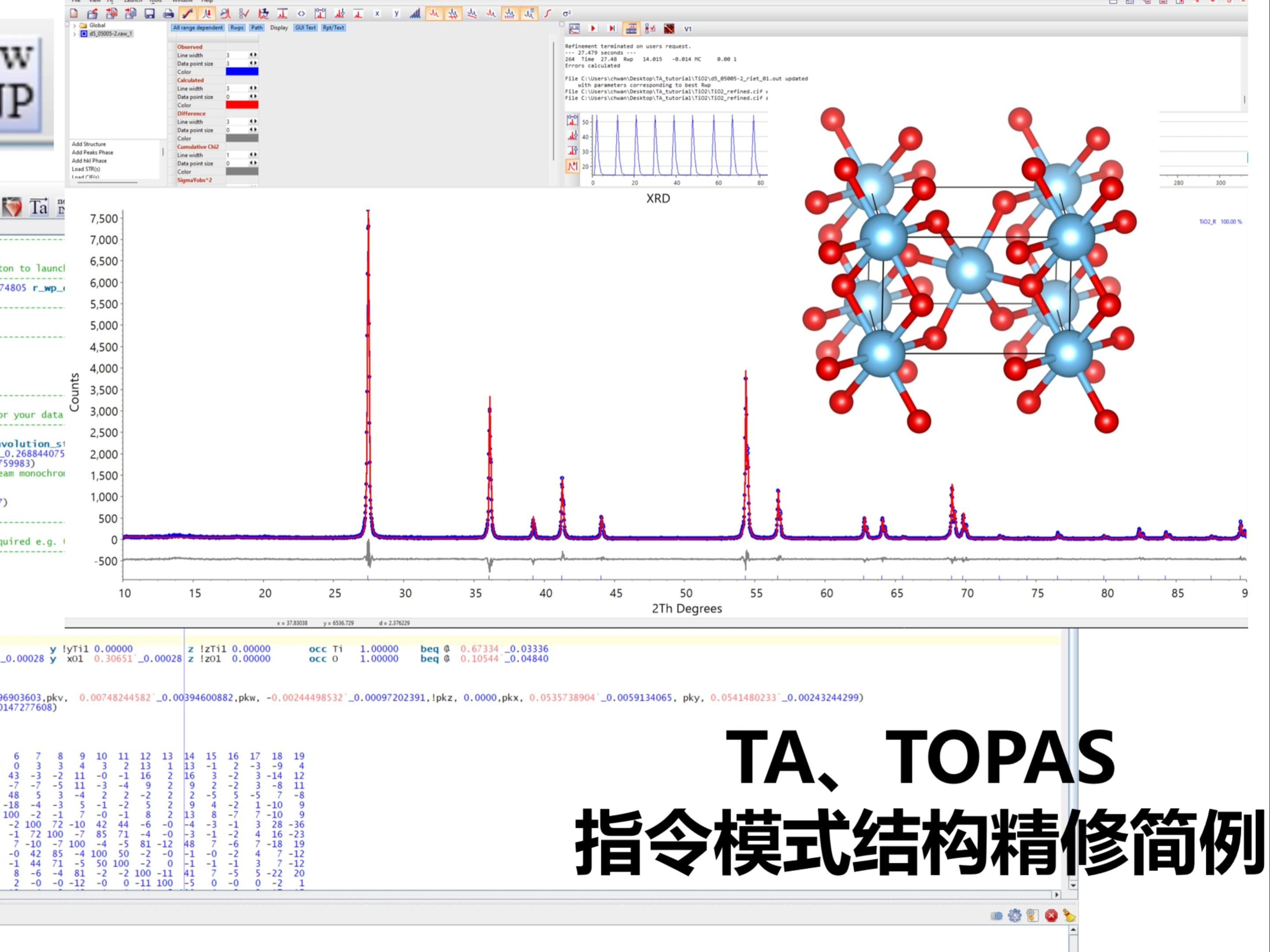Click the red circle X icon at bottom right
Screen dimensions: 1270x952
click(1051, 915)
